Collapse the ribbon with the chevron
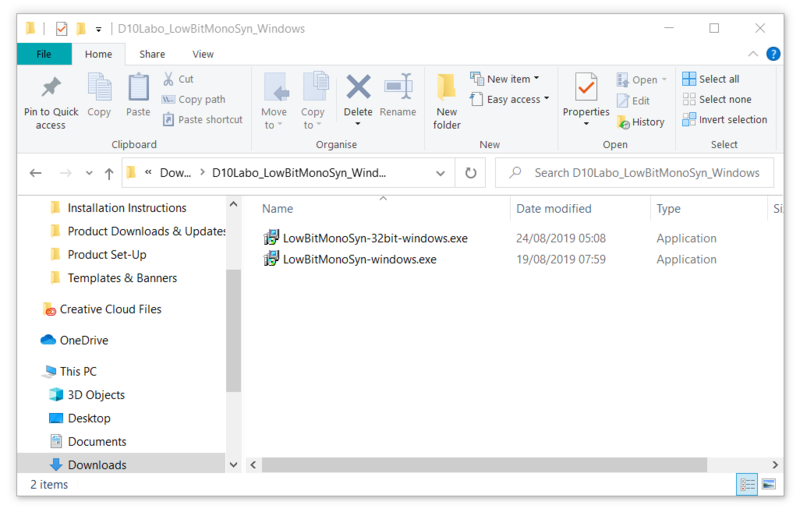This screenshot has width=800, height=512. click(x=753, y=54)
